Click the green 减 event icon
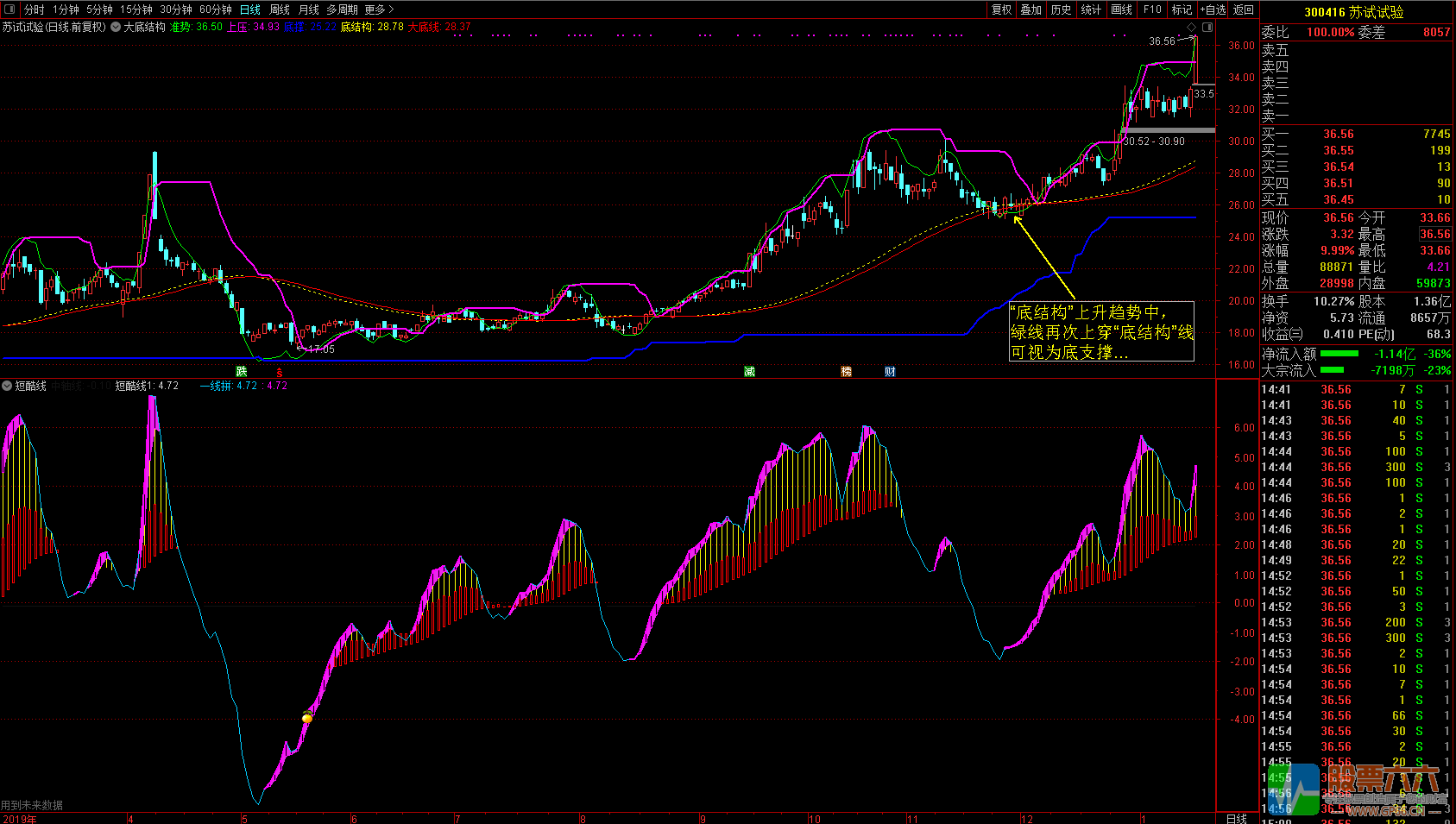The image size is (1456, 824). coord(749,372)
